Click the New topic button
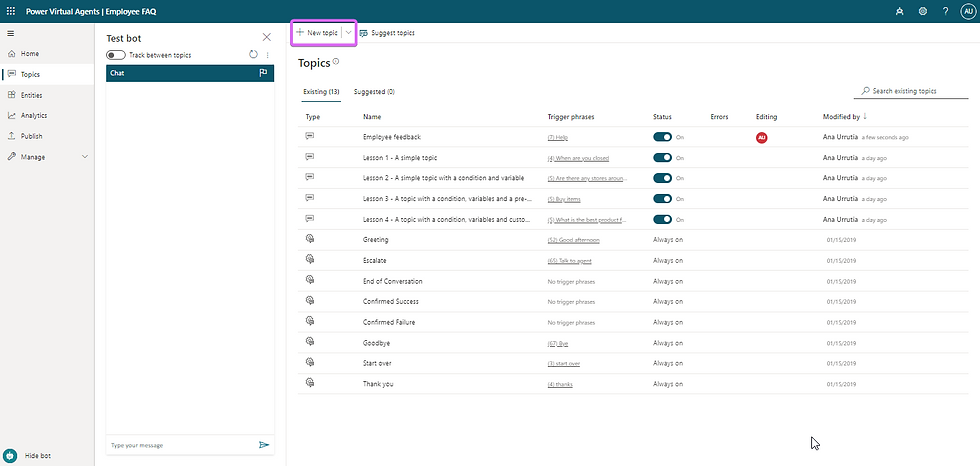The image size is (980, 466). click(x=317, y=32)
